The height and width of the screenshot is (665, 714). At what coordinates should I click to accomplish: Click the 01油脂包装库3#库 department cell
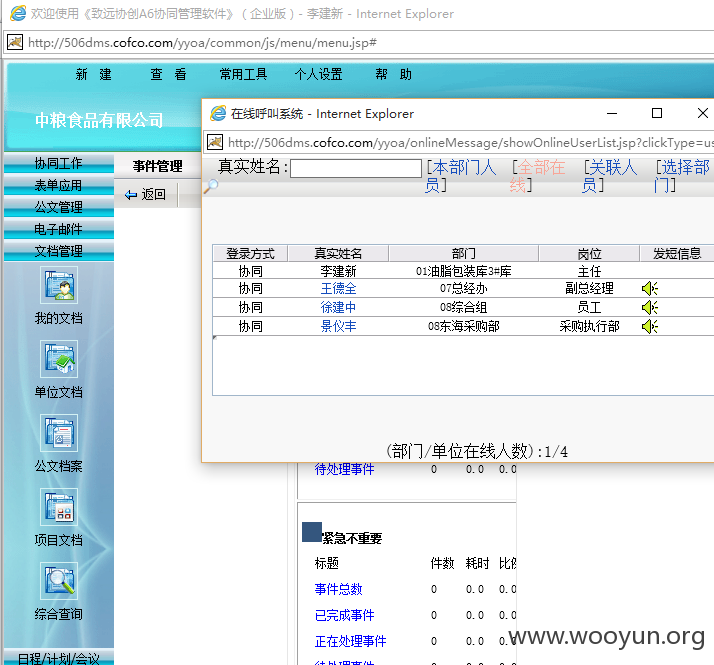464,271
